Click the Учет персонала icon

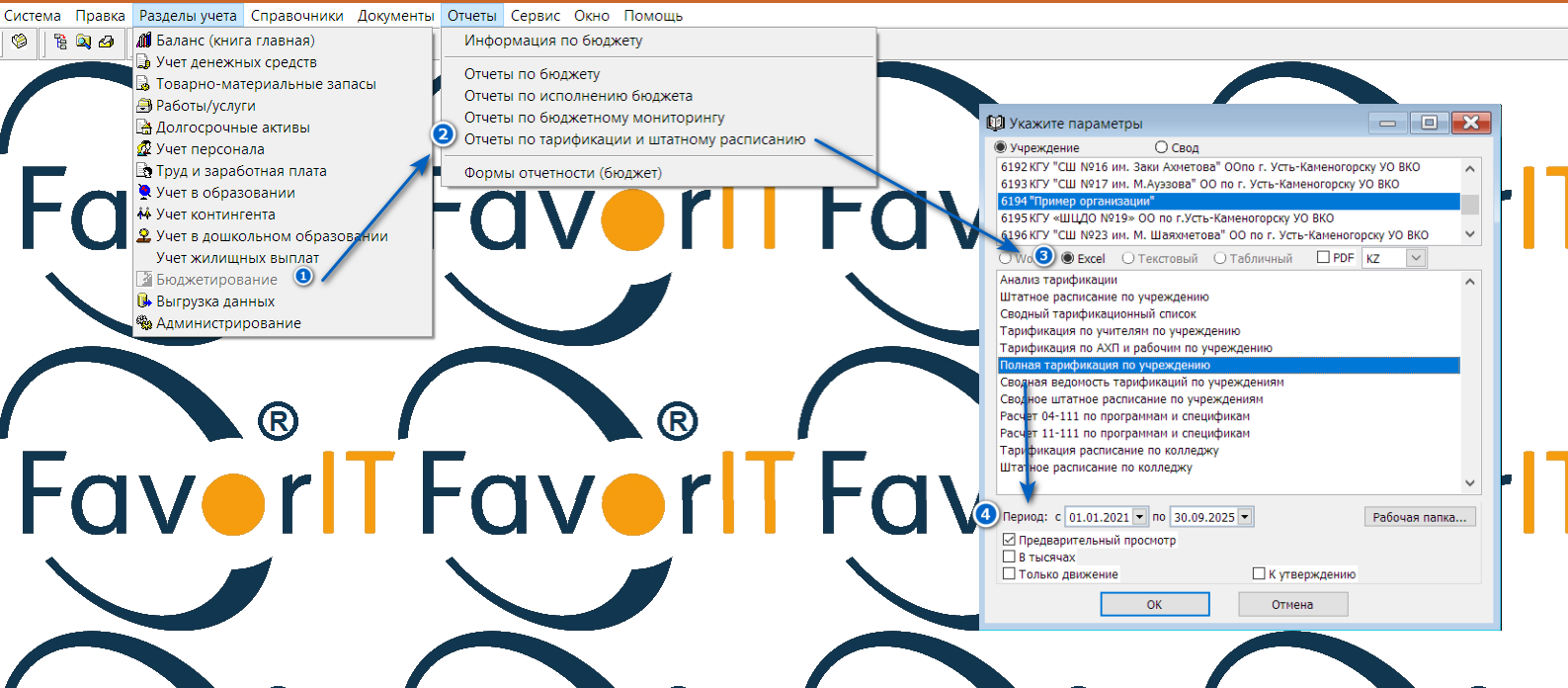pyautogui.click(x=144, y=149)
